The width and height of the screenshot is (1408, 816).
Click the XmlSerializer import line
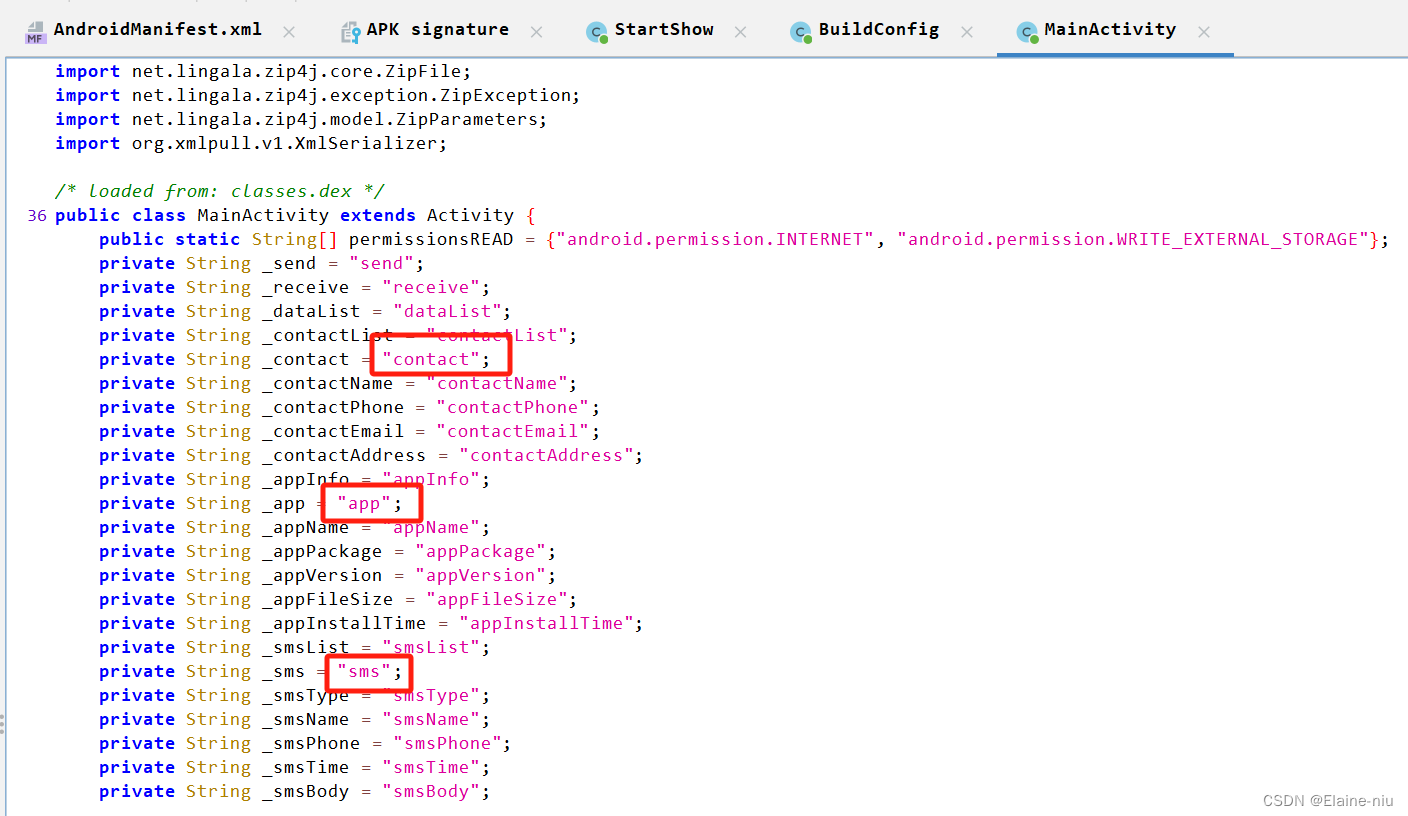click(x=251, y=143)
